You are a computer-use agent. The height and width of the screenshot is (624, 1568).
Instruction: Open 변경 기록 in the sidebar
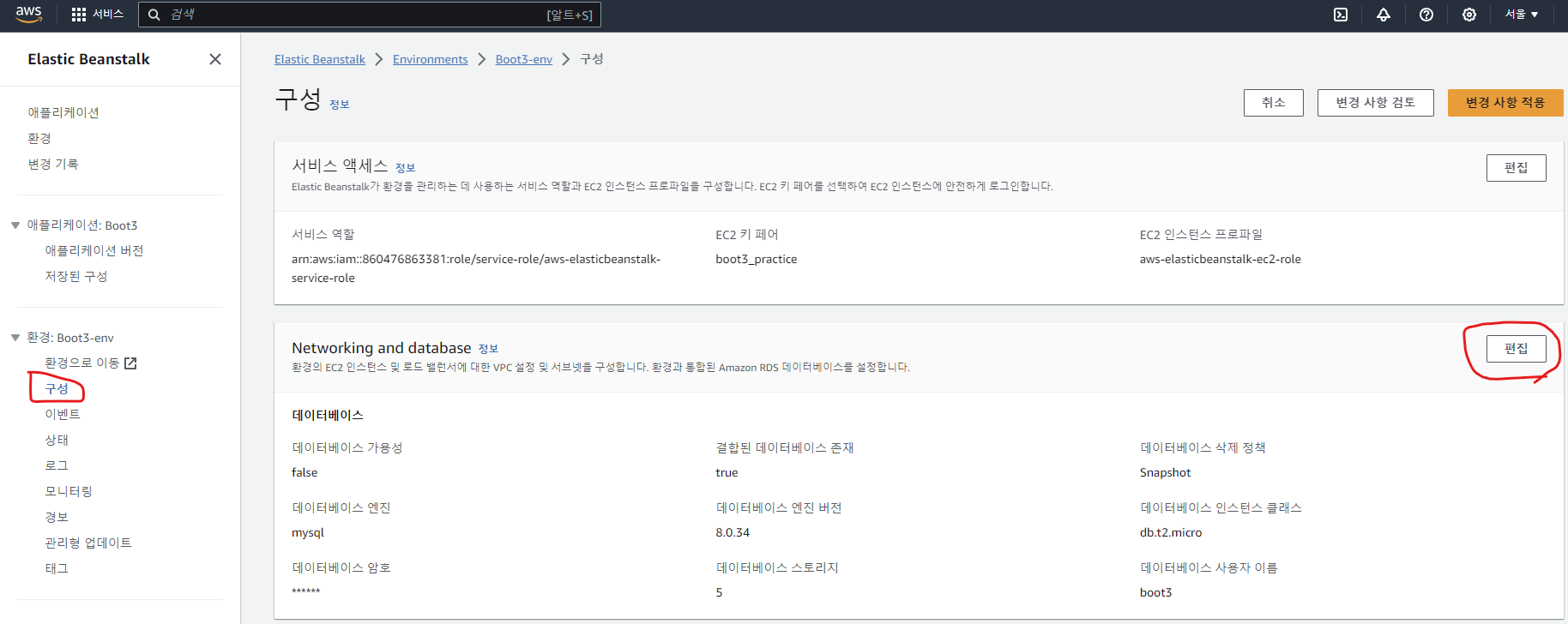pyautogui.click(x=53, y=164)
